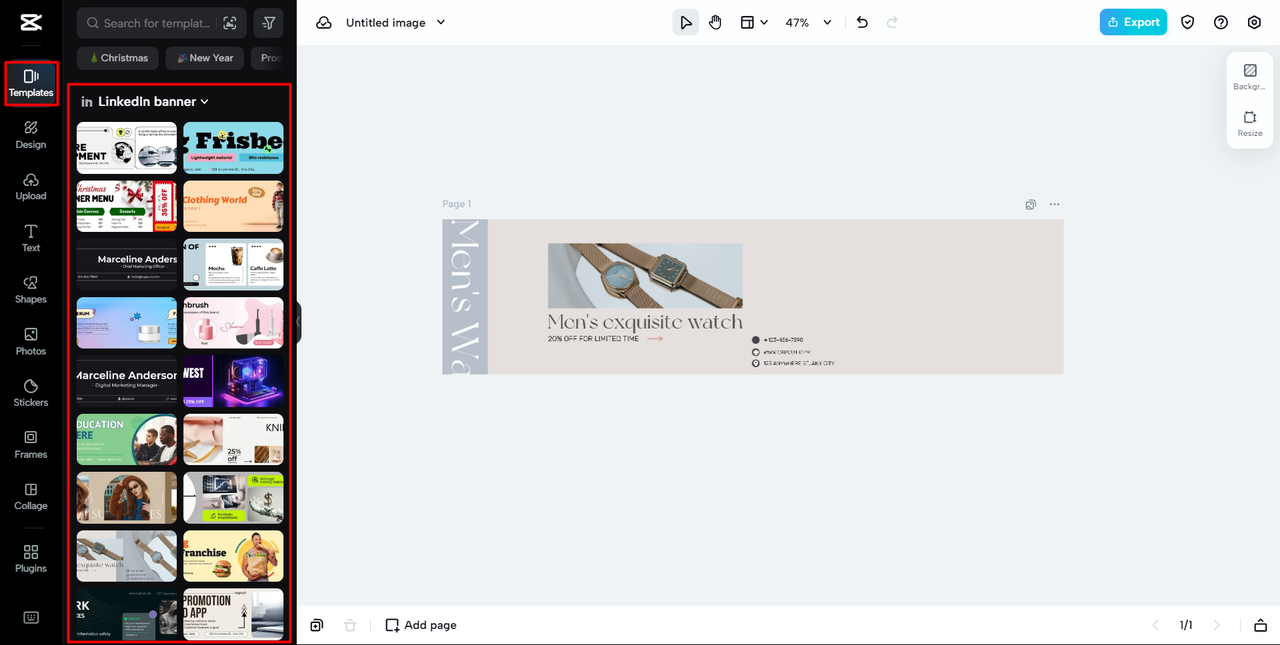Screen dimensions: 1280x645
Task: Choose the Education template thumbnail
Action: [127, 439]
